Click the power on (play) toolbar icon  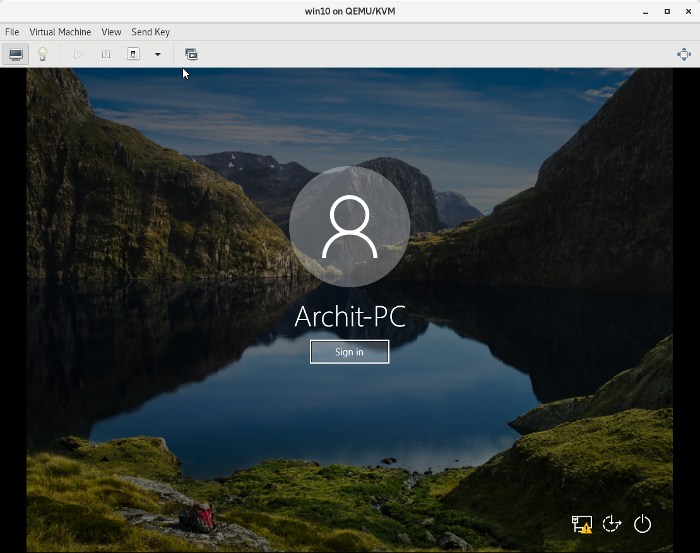(x=79, y=54)
